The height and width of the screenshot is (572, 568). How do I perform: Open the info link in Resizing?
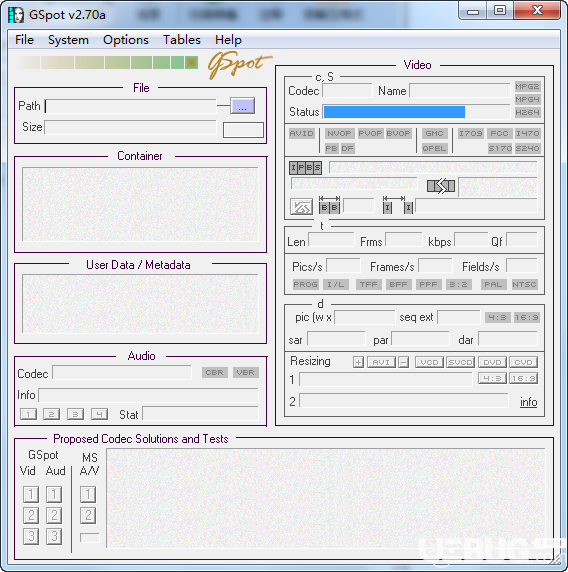pyautogui.click(x=528, y=402)
